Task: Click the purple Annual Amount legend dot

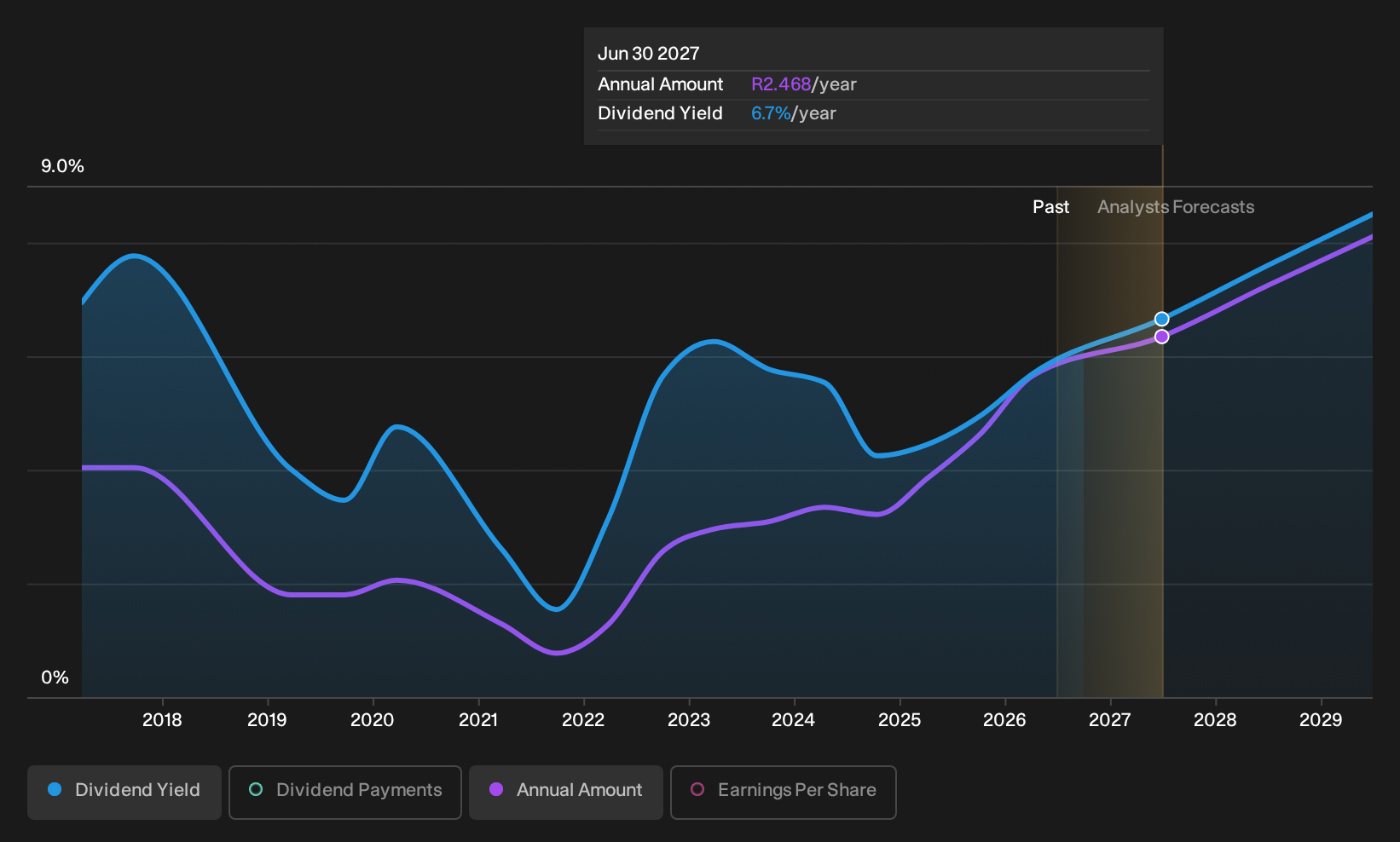Action: pyautogui.click(x=496, y=789)
